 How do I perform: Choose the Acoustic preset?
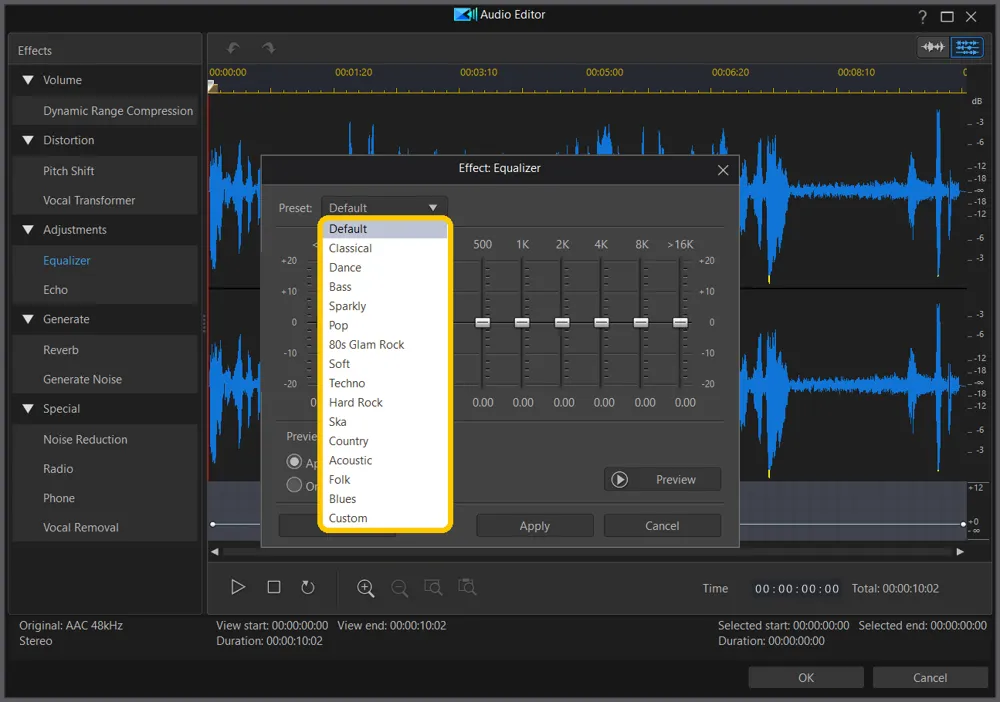coord(385,460)
